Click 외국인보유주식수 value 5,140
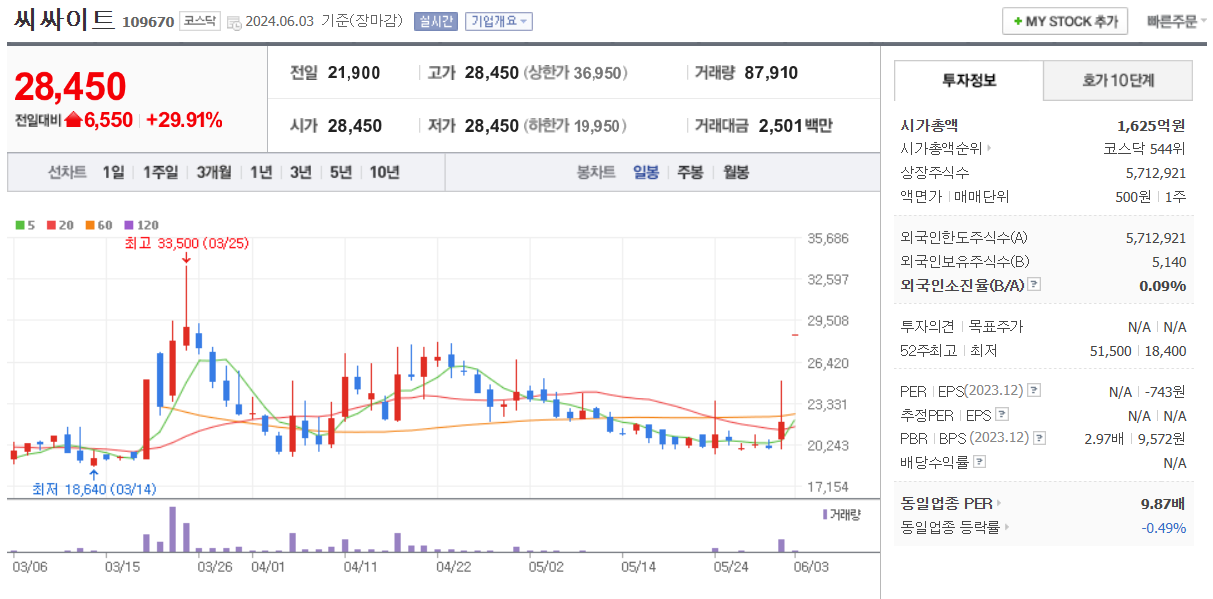Screen dimensions: 1213x599 1169,261
